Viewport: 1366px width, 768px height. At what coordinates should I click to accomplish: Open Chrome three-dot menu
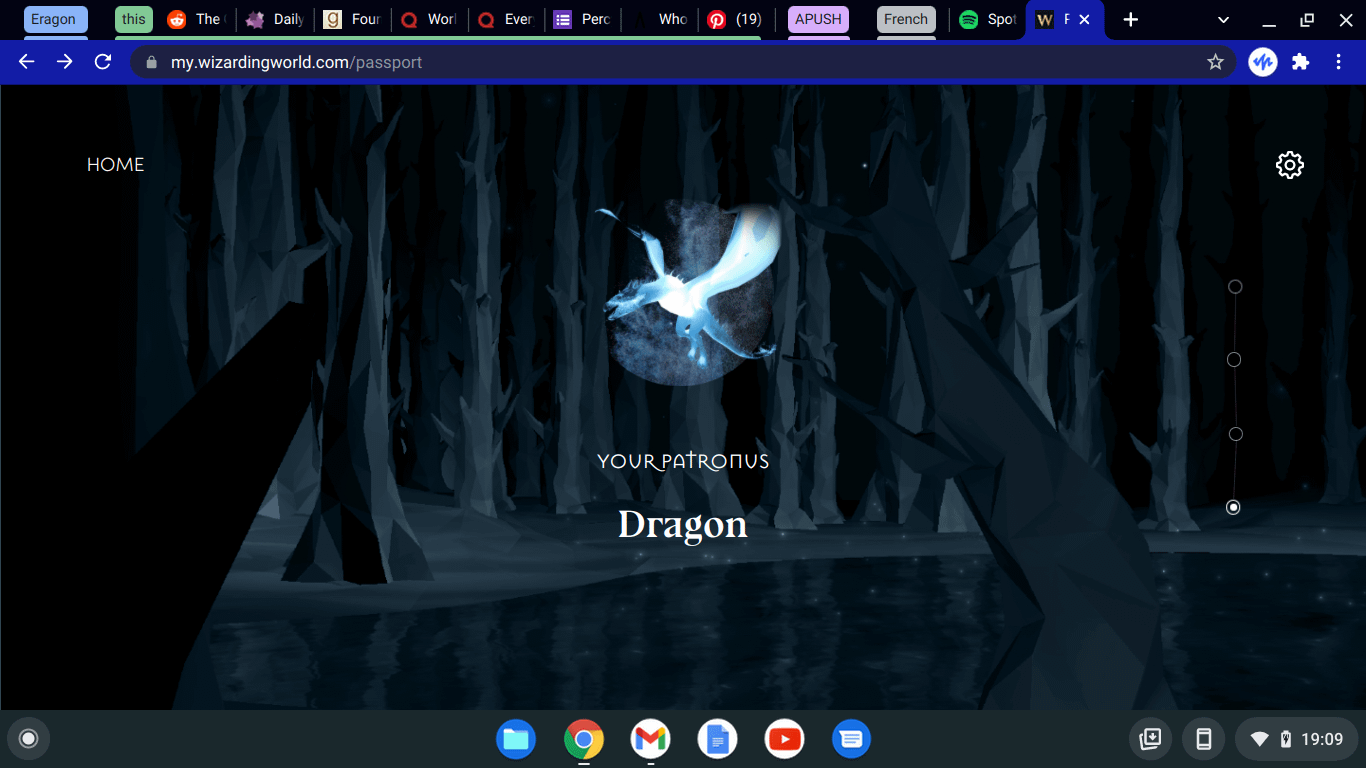(1338, 62)
